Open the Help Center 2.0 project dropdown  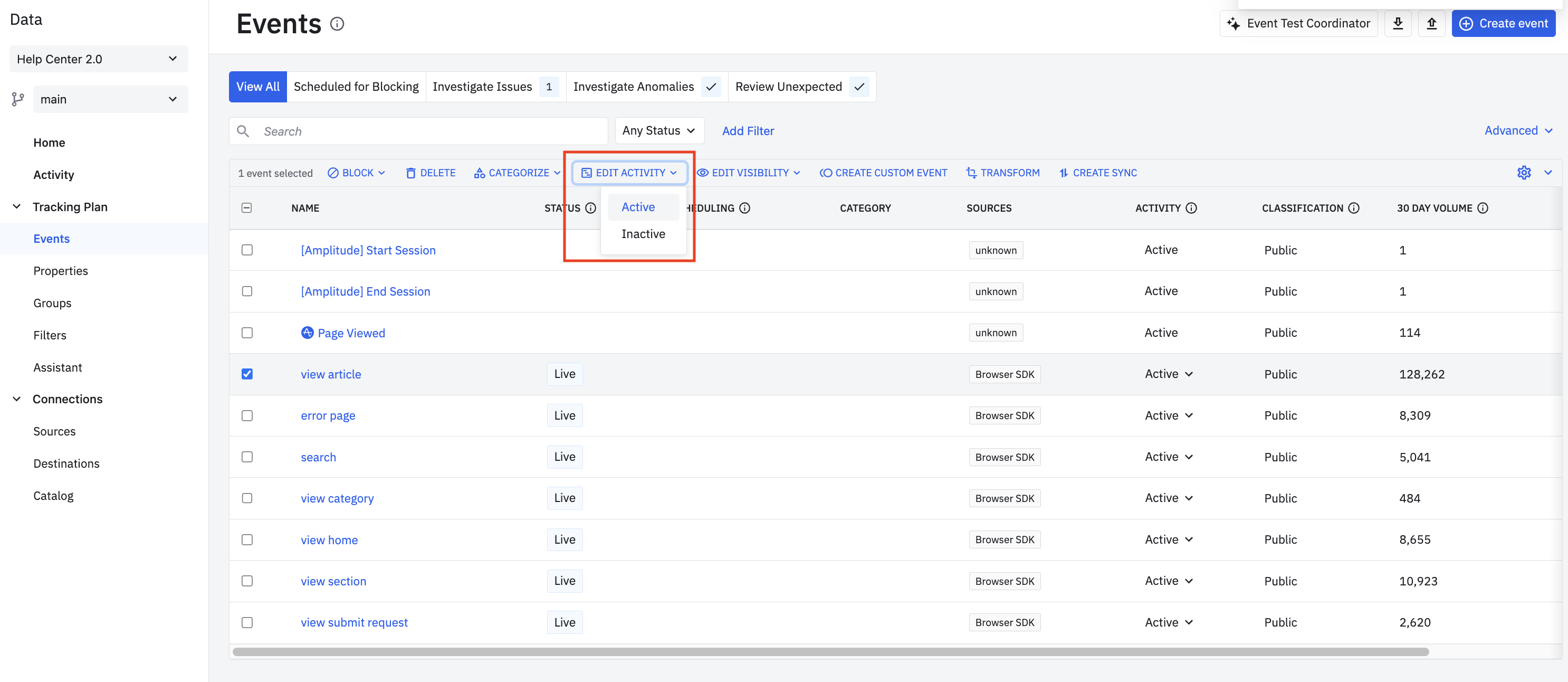pos(98,59)
